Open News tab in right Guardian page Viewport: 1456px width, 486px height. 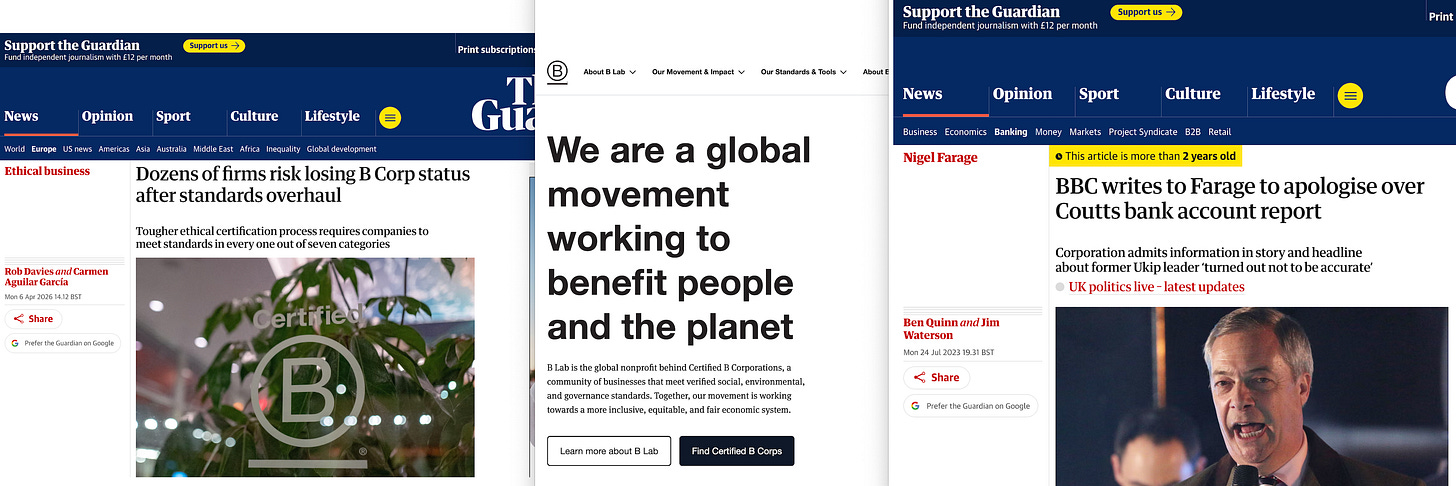point(922,94)
